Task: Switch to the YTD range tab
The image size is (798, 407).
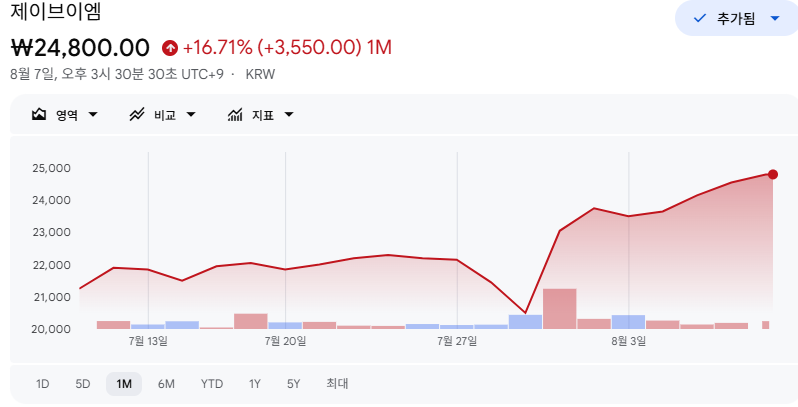Action: (212, 384)
